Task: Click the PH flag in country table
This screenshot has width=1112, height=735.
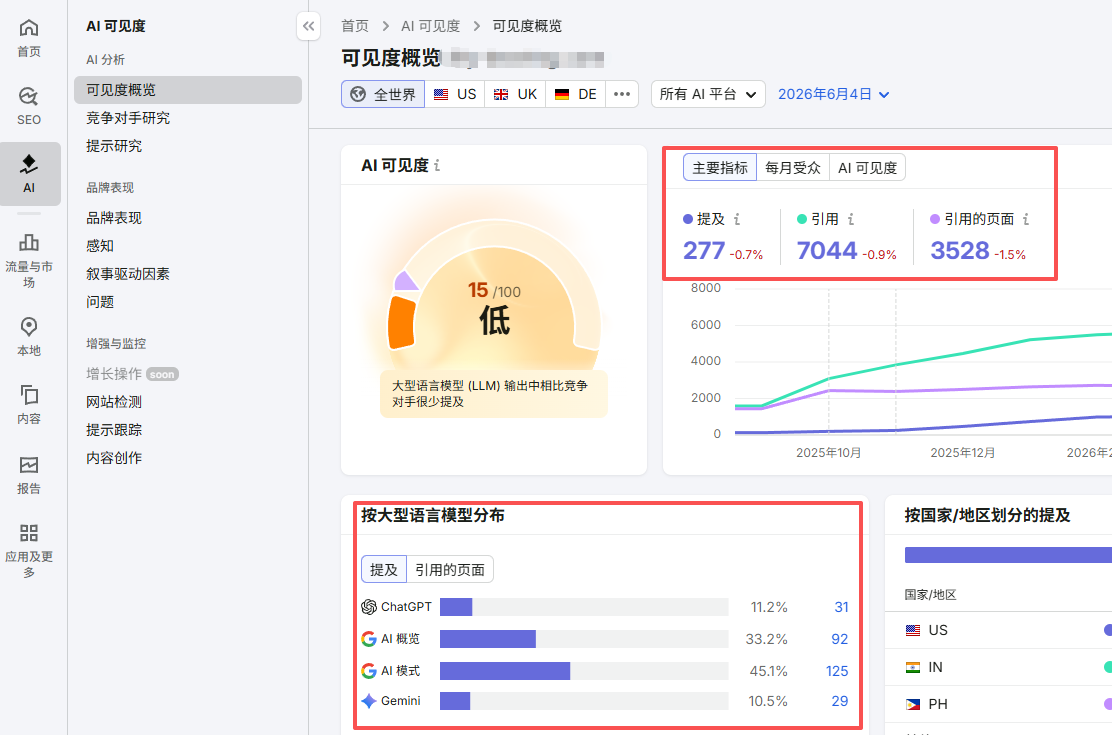Action: [x=913, y=704]
